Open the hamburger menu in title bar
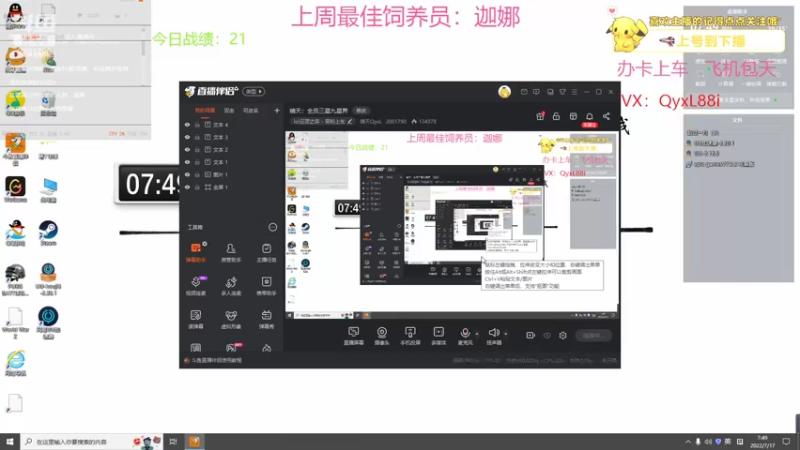The width and height of the screenshot is (800, 450). [x=574, y=92]
